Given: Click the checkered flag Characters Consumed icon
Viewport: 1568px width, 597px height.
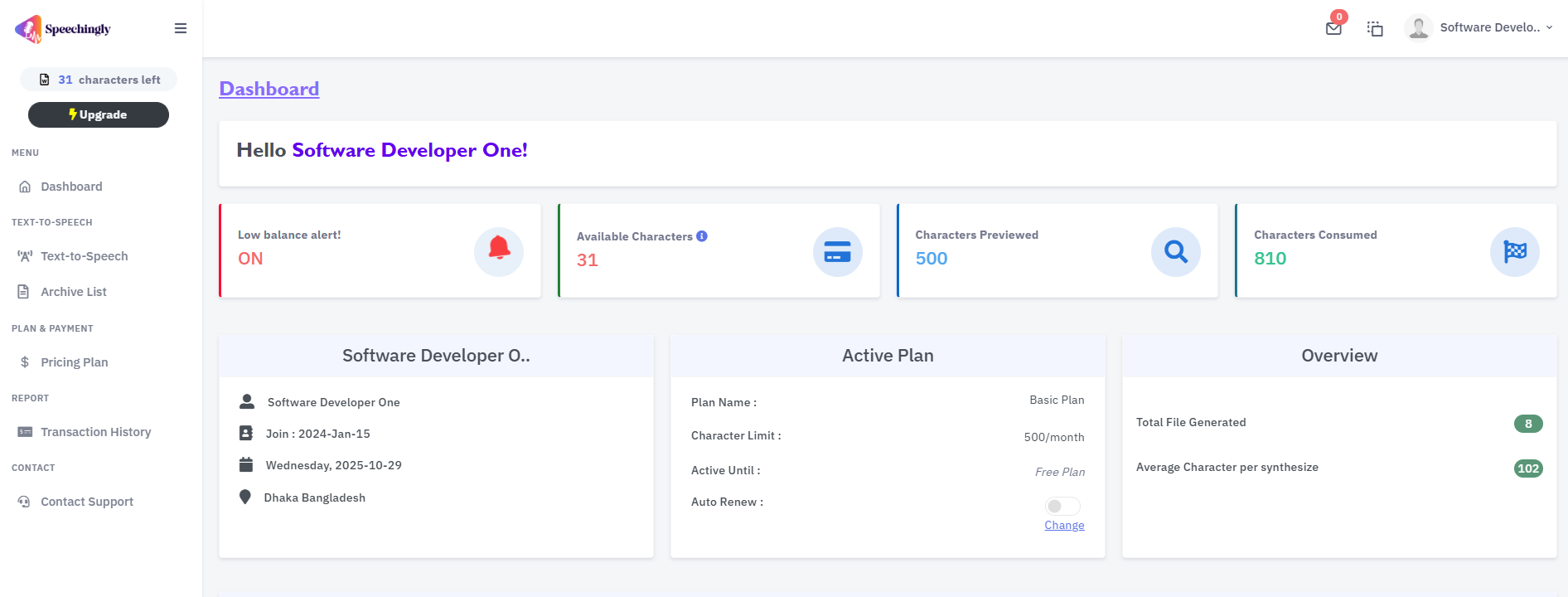Looking at the screenshot, I should (1515, 251).
